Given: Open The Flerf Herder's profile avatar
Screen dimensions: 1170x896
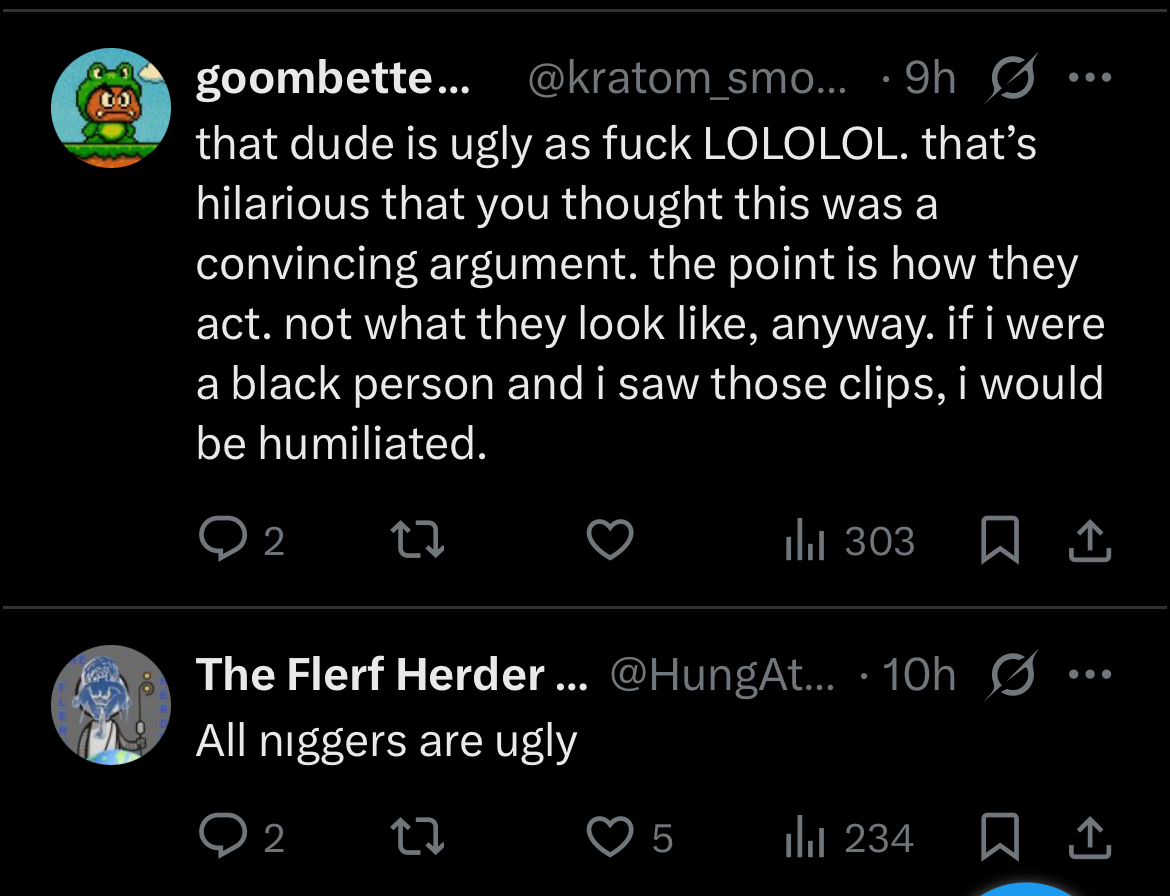Looking at the screenshot, I should tap(111, 705).
